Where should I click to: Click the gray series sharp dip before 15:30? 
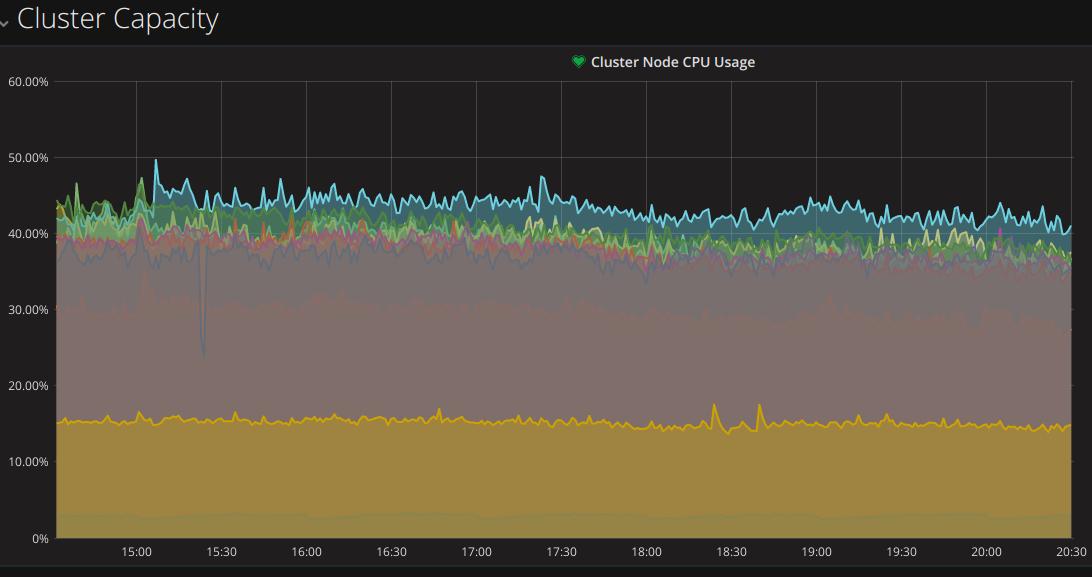pyautogui.click(x=203, y=354)
